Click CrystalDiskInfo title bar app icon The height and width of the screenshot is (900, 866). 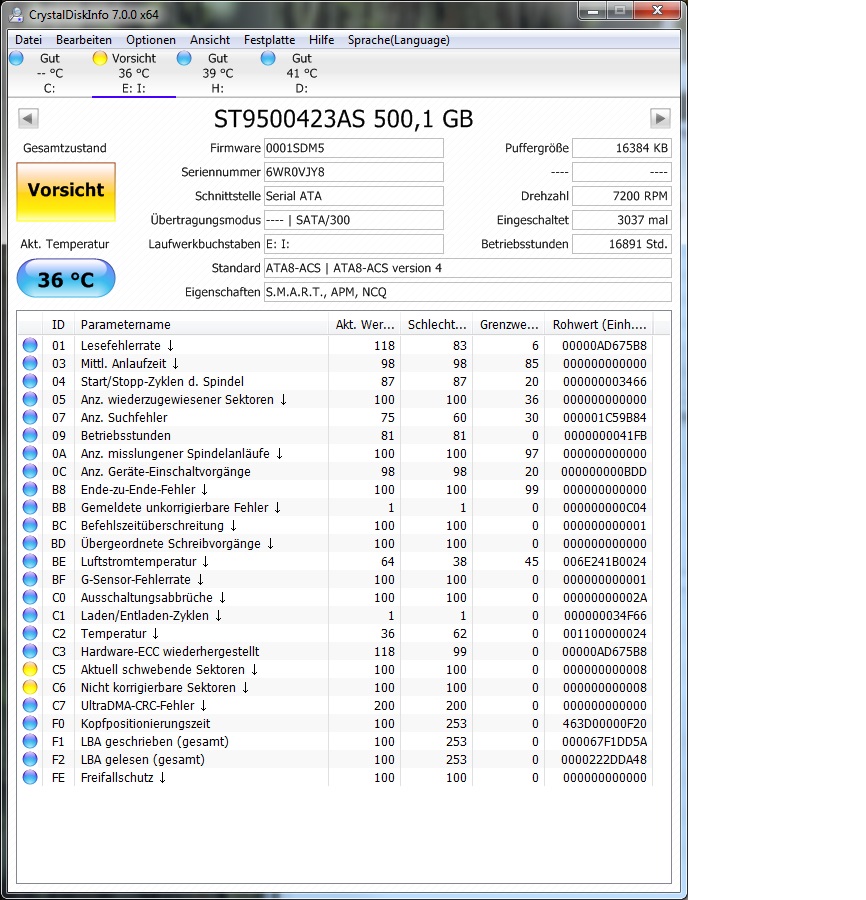point(17,14)
